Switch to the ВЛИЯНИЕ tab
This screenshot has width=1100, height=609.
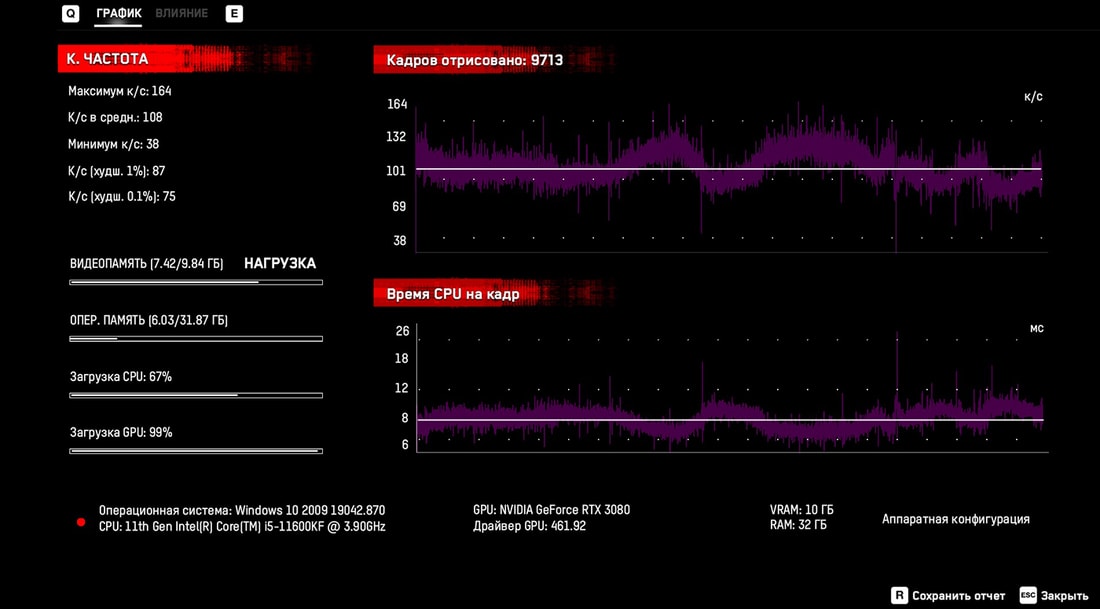[182, 13]
